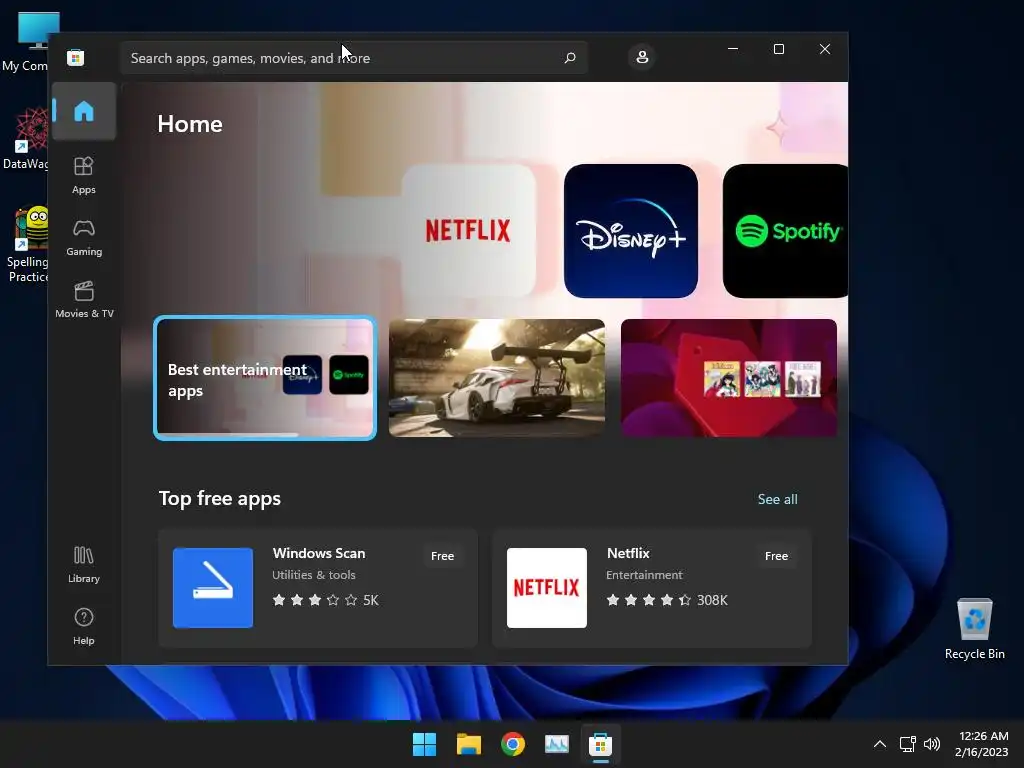
Task: Open the Disney+ featured tile
Action: [630, 231]
